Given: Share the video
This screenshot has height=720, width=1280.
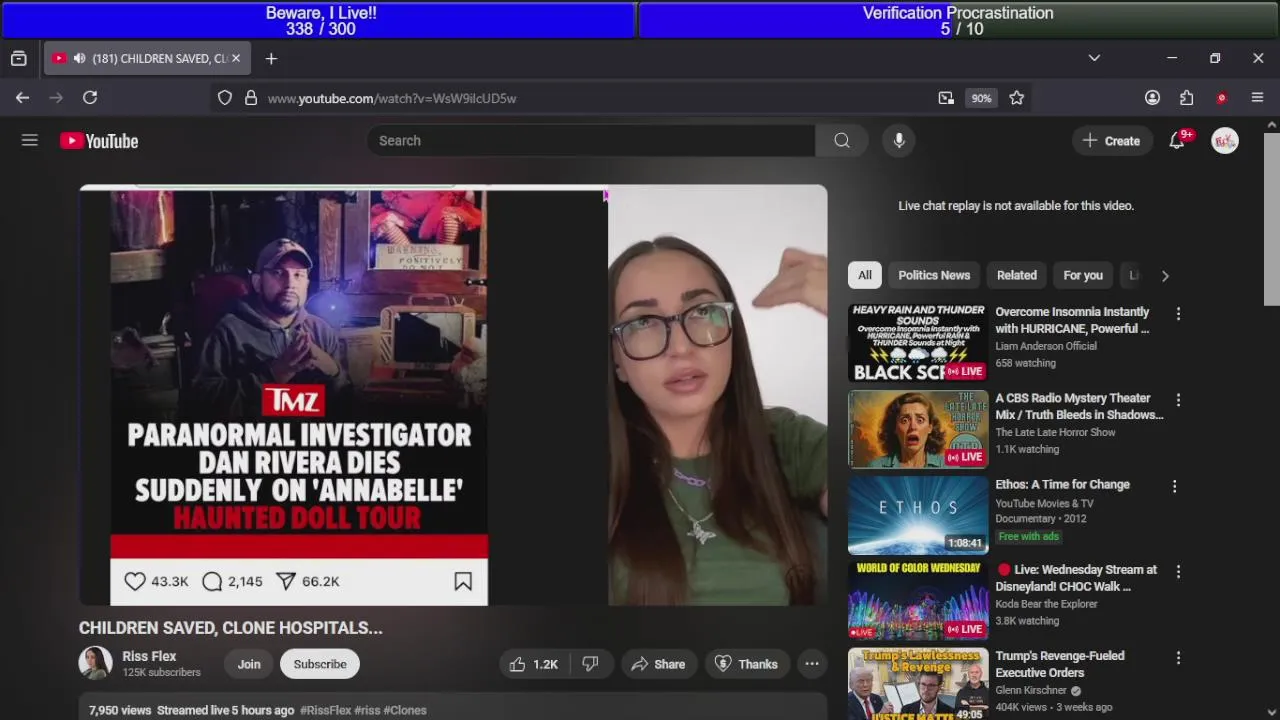Looking at the screenshot, I should (658, 664).
